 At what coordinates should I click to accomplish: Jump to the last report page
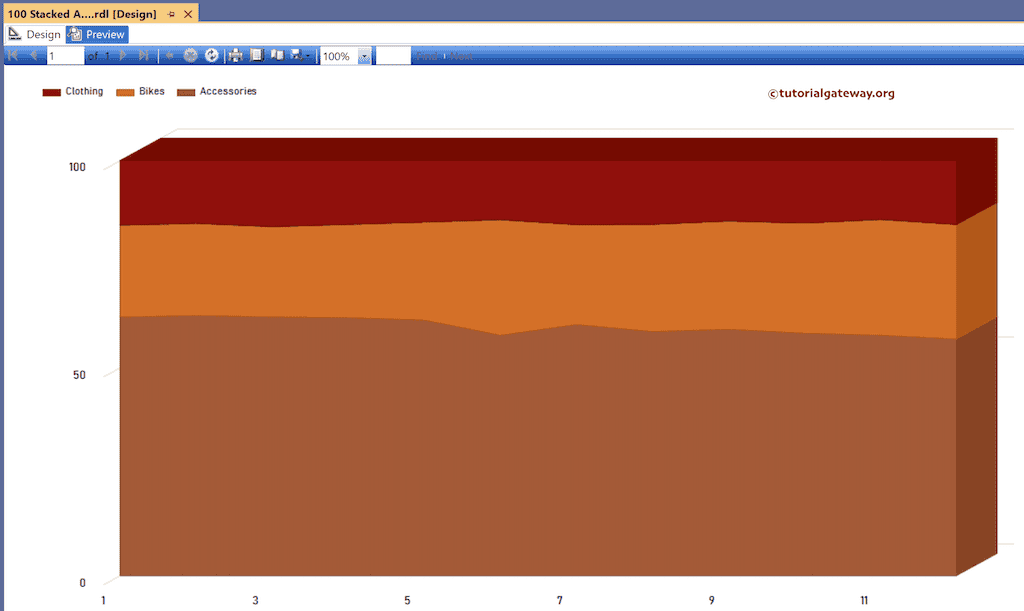pos(143,55)
